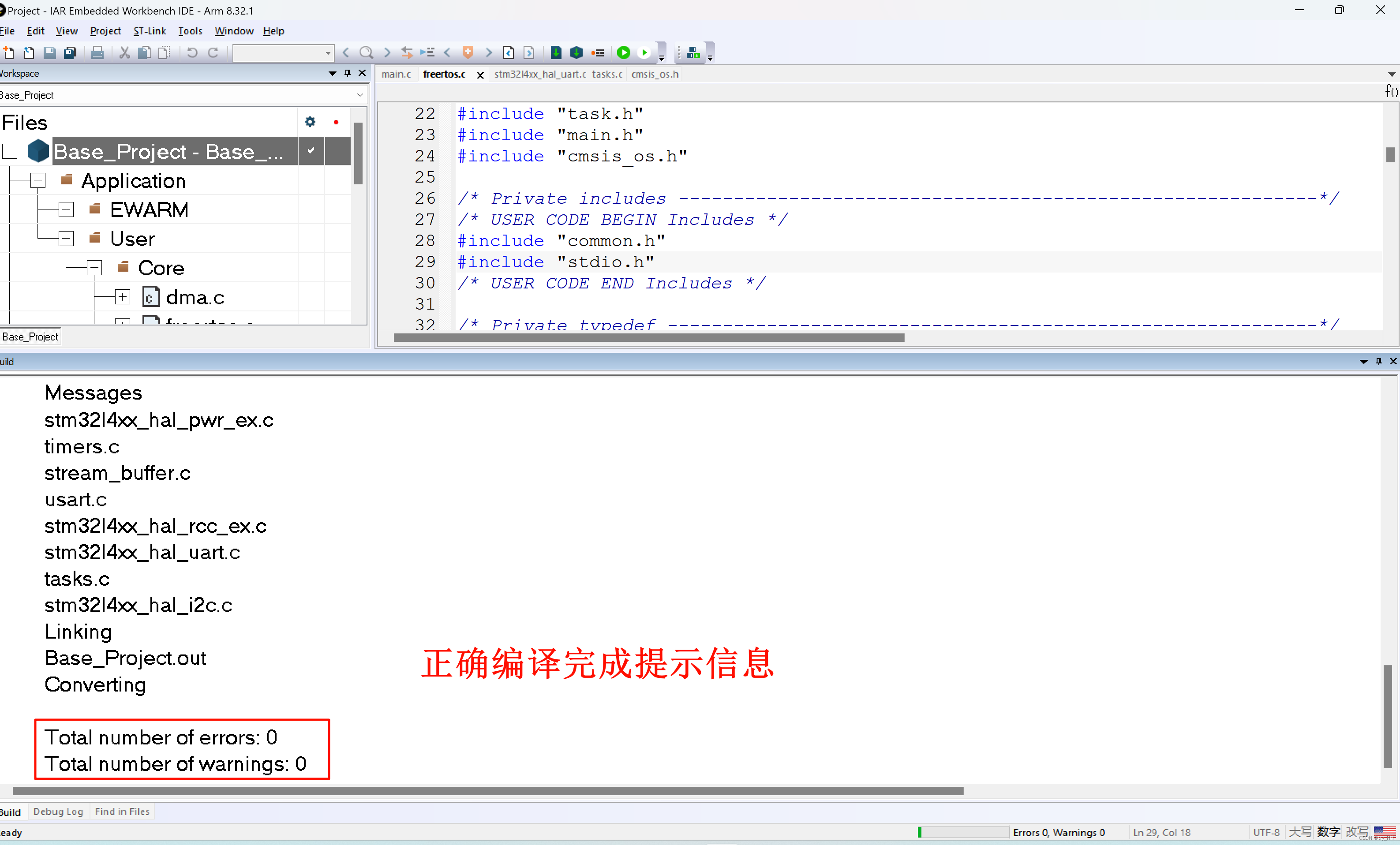Copy selection with toolbar icon
The width and height of the screenshot is (1400, 845).
click(x=145, y=53)
